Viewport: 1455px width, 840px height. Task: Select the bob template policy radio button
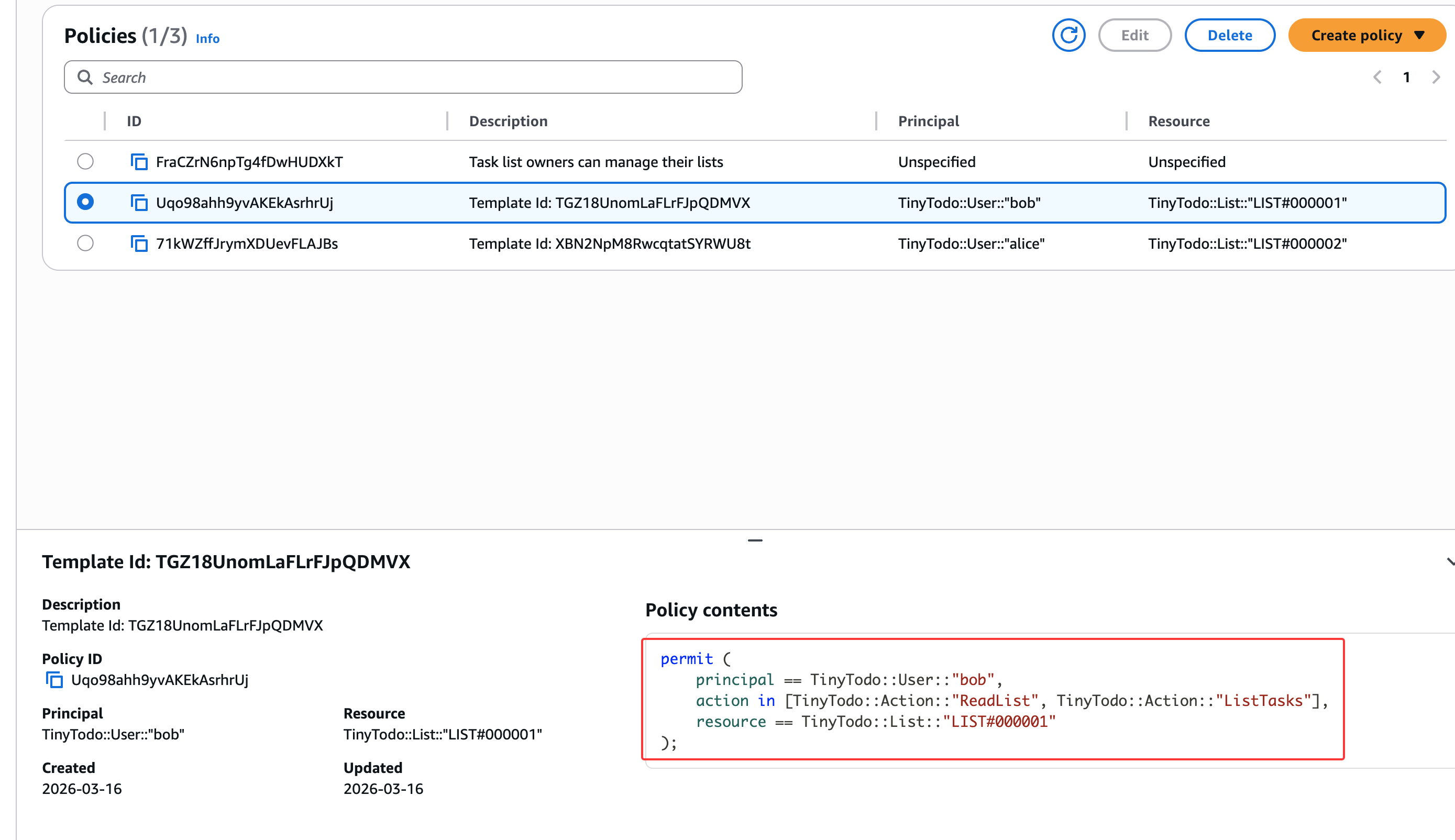[x=85, y=202]
